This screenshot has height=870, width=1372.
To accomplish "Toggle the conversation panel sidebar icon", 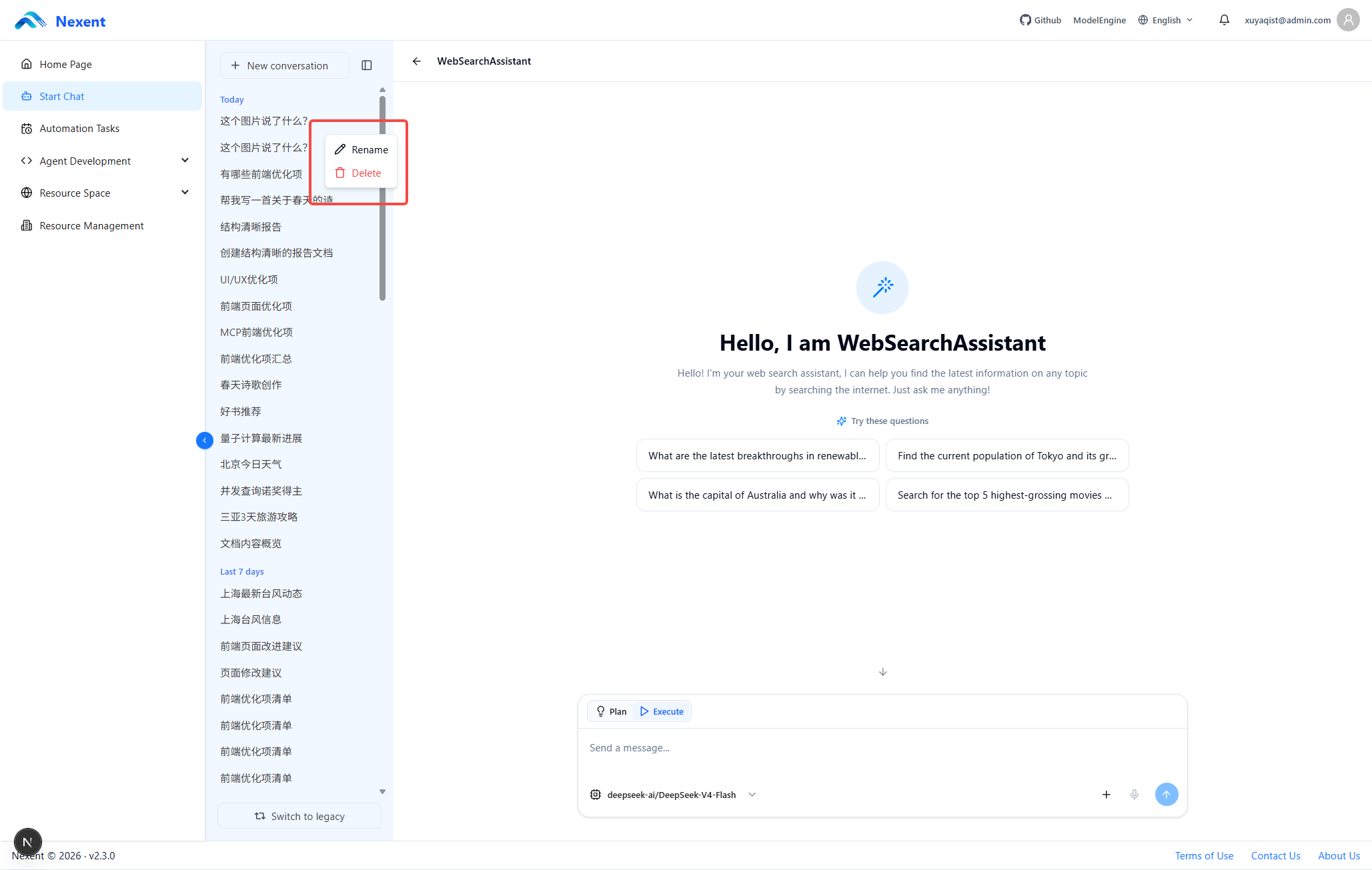I will [367, 65].
